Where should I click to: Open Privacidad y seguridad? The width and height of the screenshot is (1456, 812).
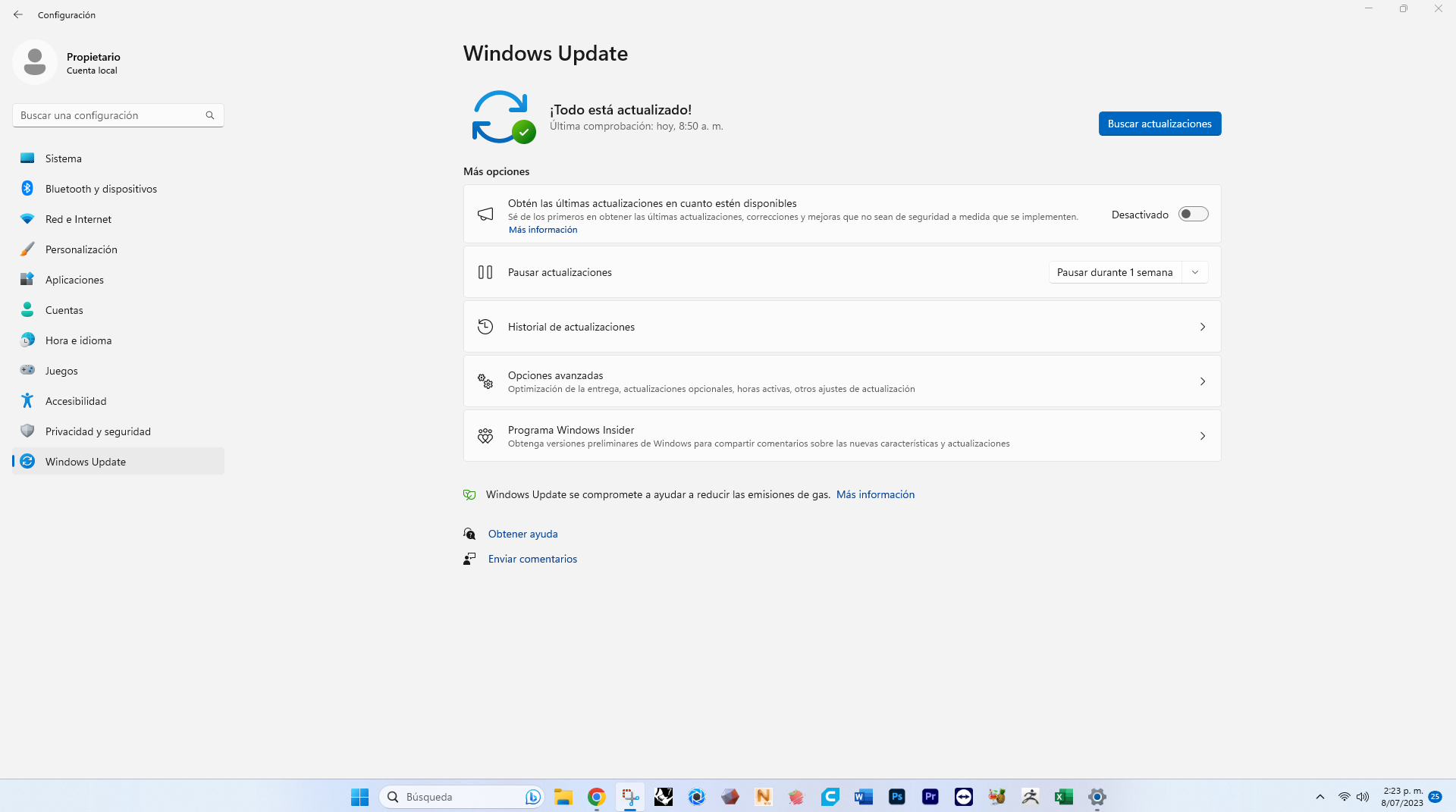coord(118,431)
